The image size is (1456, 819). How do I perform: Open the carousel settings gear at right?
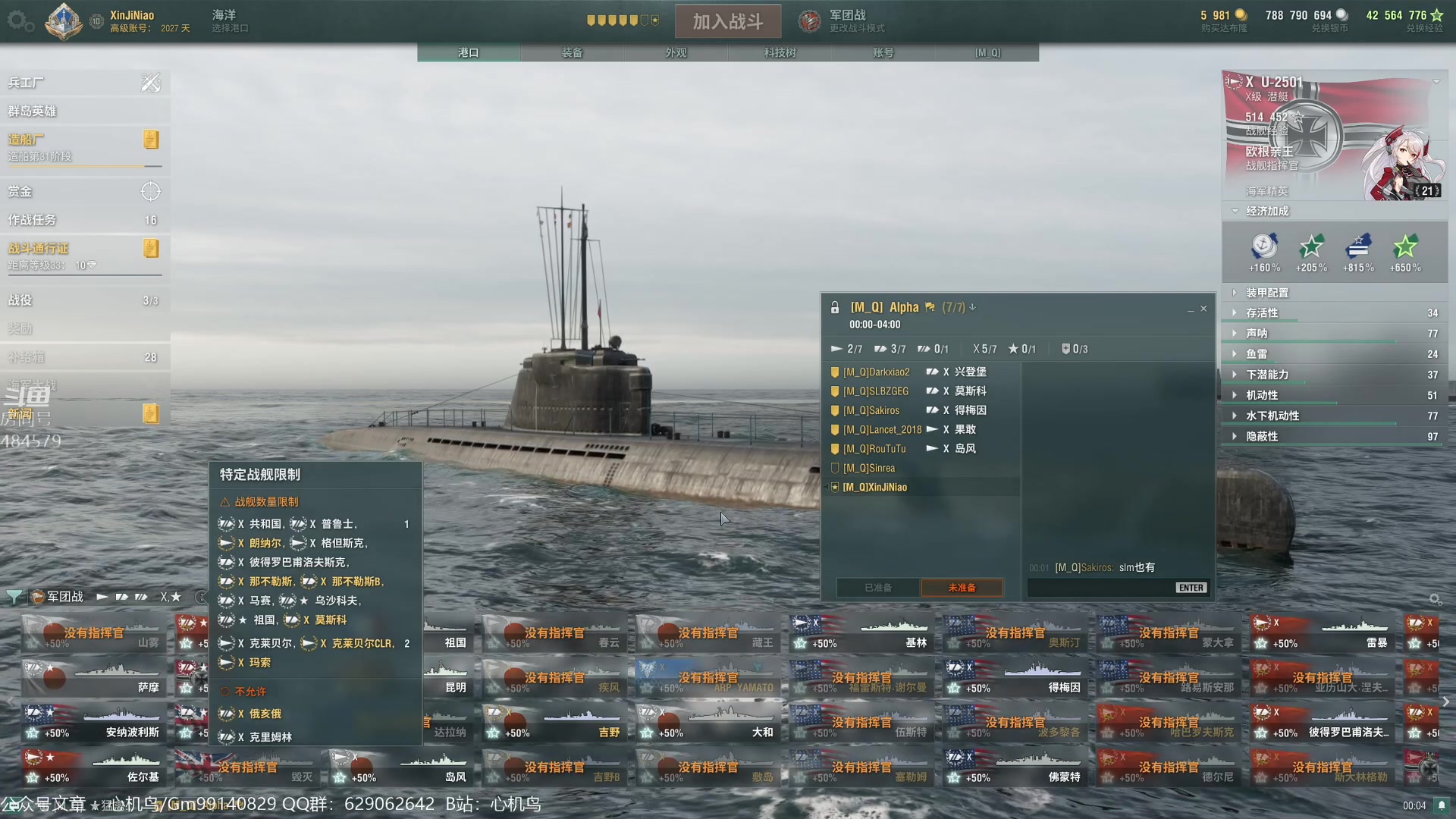1435,599
